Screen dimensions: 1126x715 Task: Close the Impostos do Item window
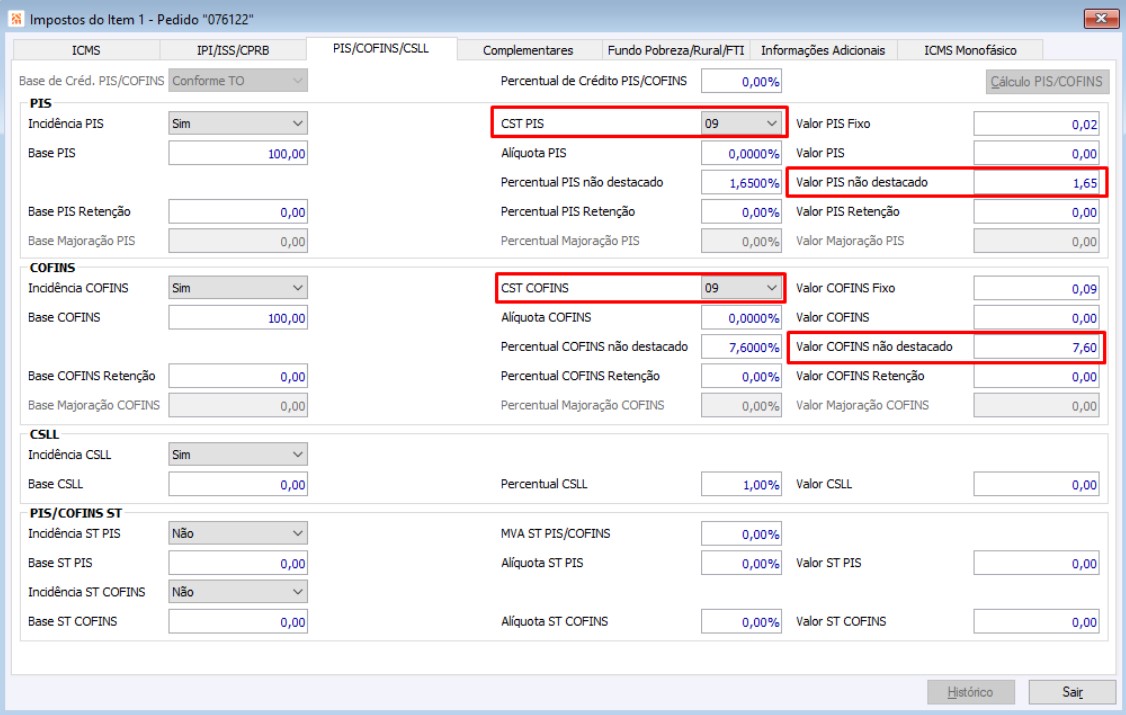(1100, 19)
